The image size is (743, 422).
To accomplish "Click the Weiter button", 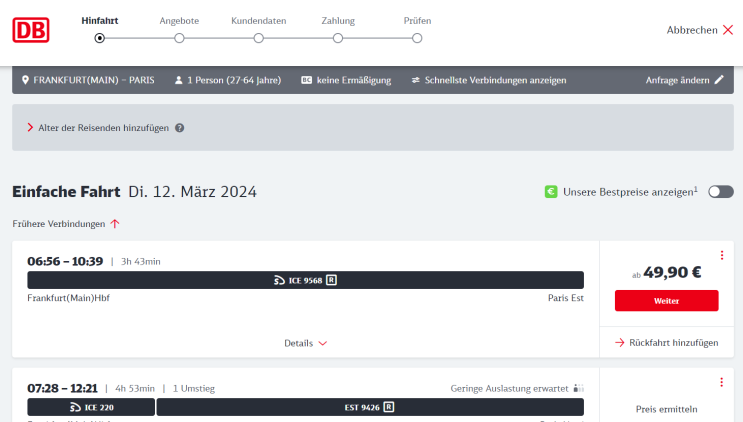I will pos(666,301).
